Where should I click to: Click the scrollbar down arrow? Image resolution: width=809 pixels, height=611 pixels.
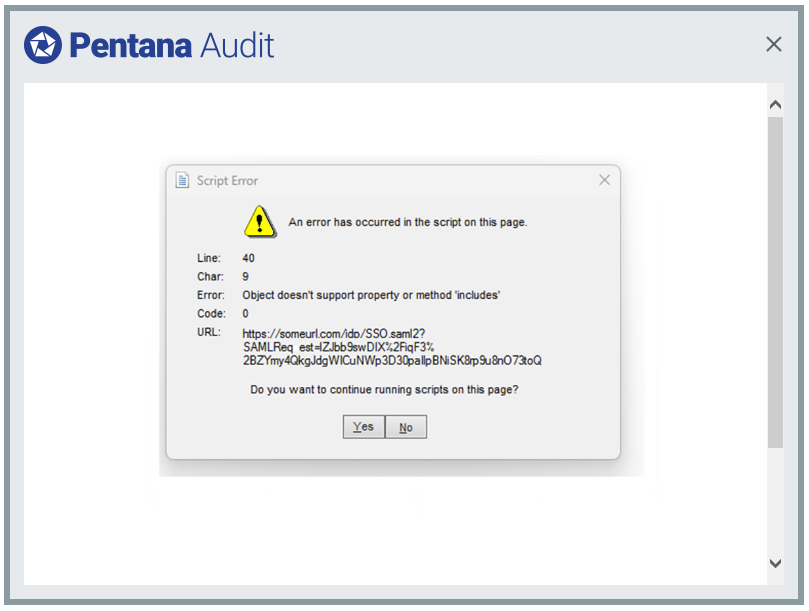[774, 563]
